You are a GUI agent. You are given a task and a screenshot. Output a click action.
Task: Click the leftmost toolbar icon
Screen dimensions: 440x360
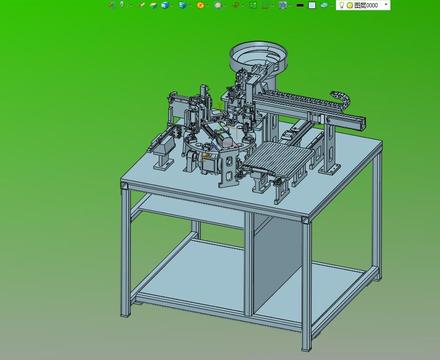pos(112,5)
